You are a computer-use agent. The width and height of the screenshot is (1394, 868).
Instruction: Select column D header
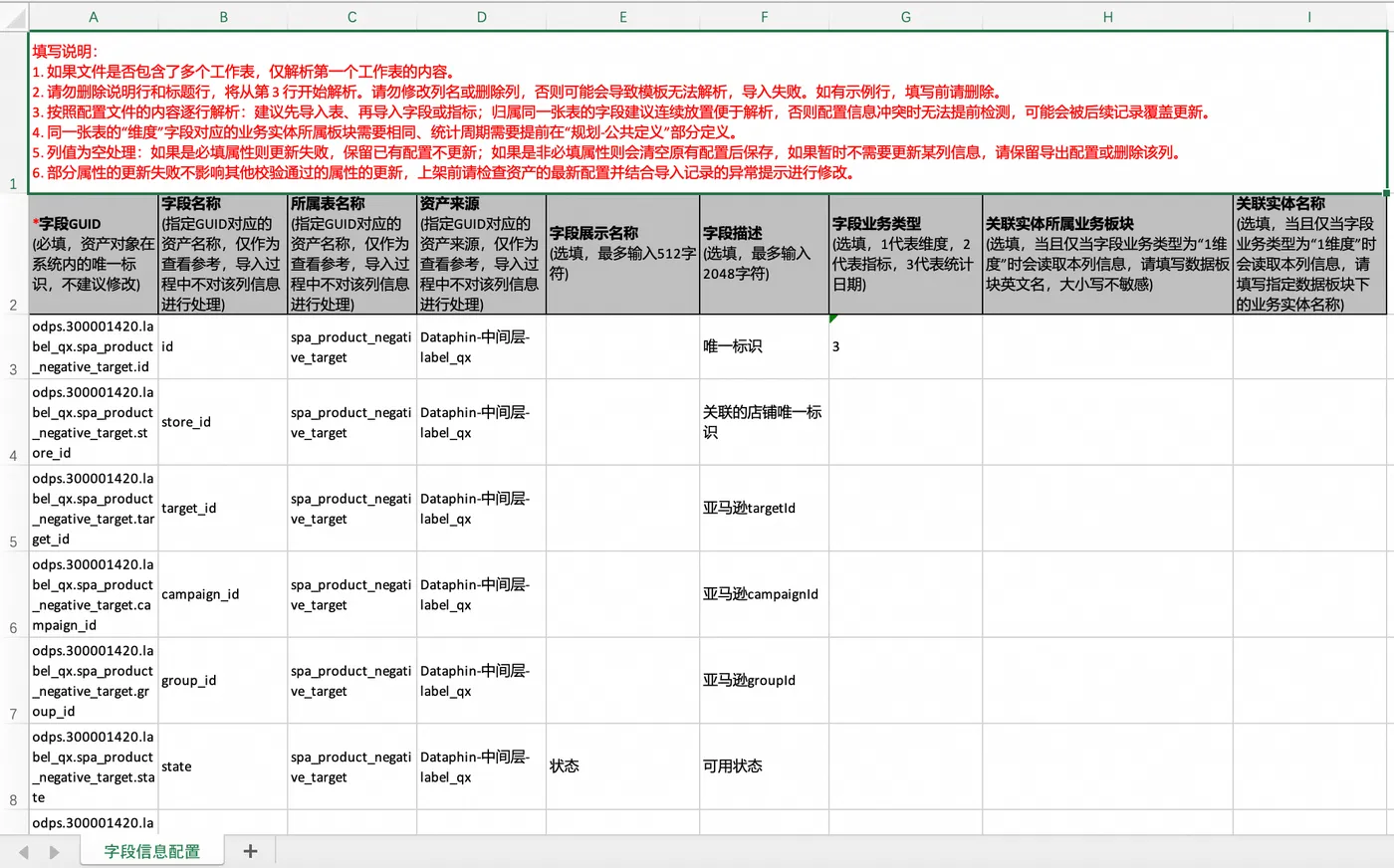point(482,17)
